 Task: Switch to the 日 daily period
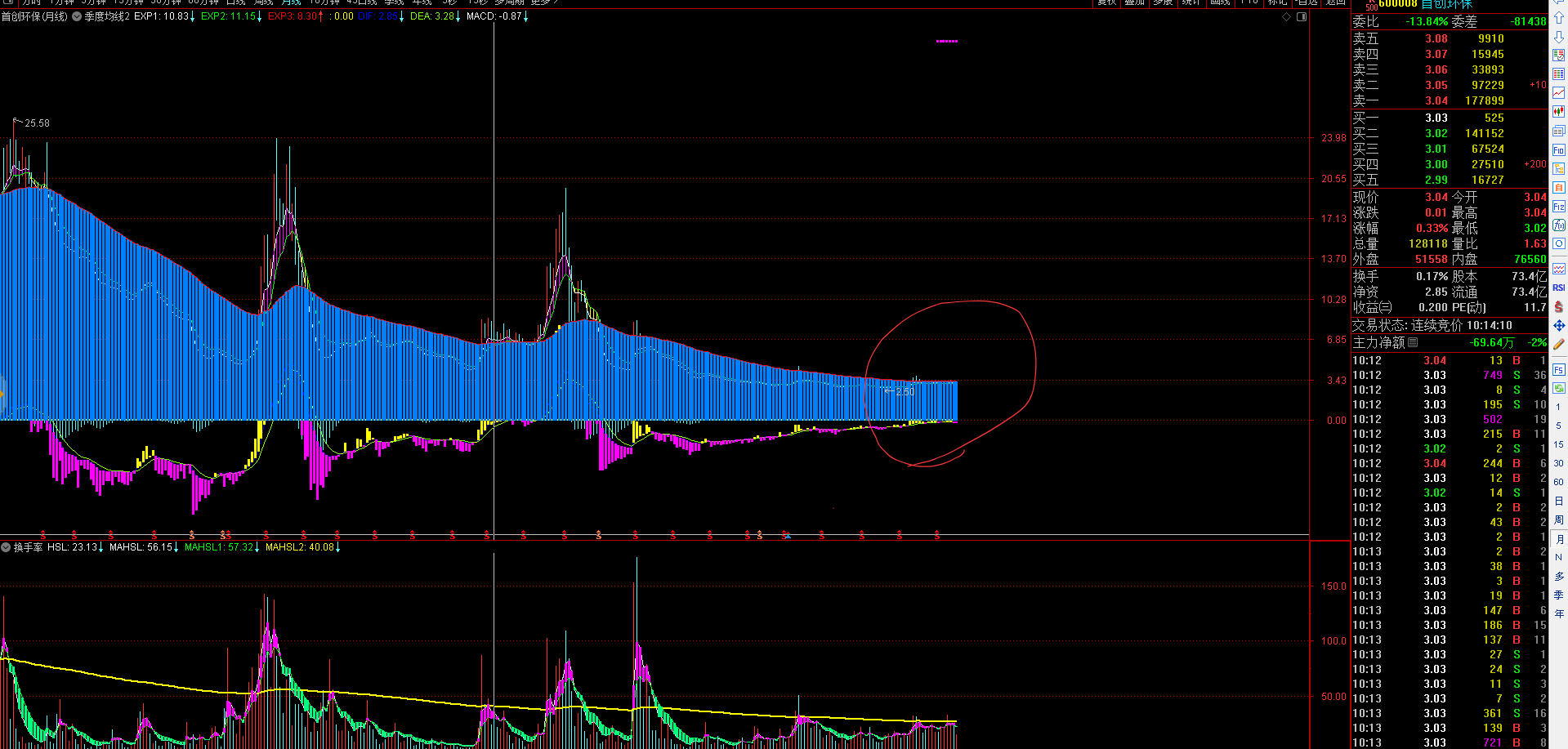[1559, 501]
